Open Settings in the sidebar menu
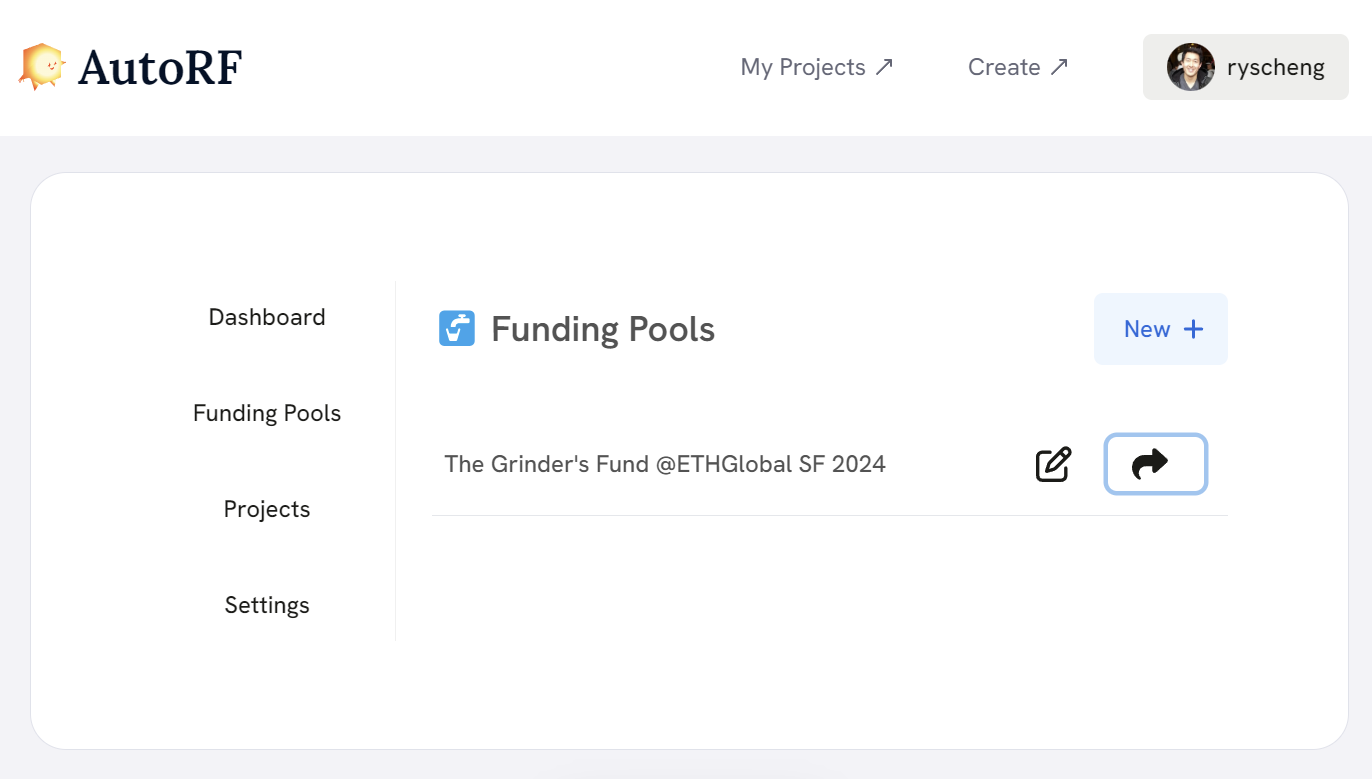The image size is (1372, 779). point(267,605)
